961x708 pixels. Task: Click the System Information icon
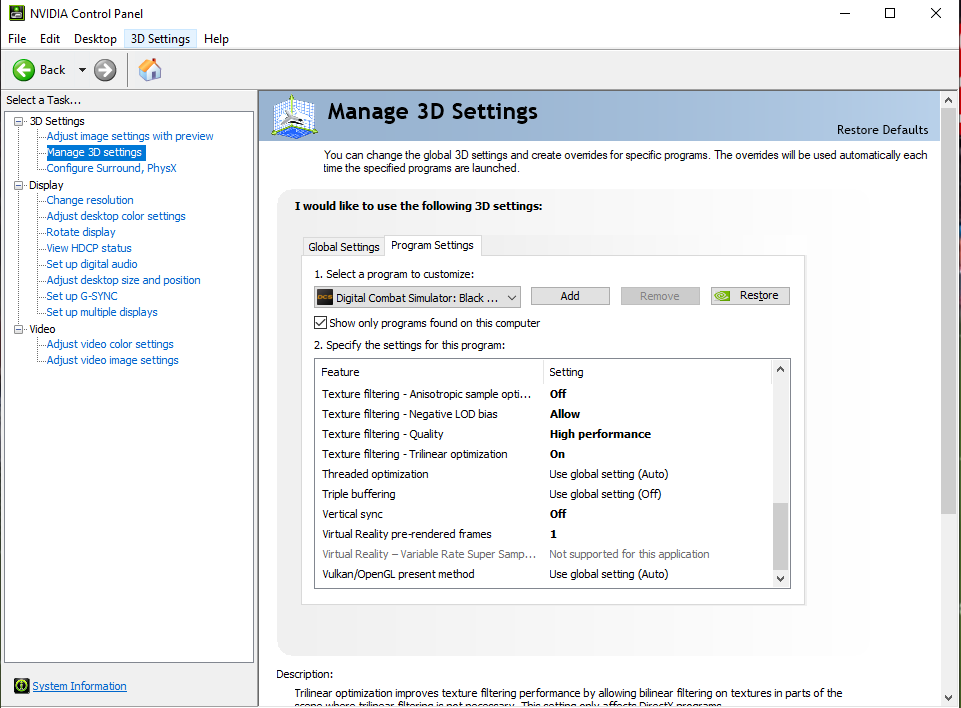(21, 685)
